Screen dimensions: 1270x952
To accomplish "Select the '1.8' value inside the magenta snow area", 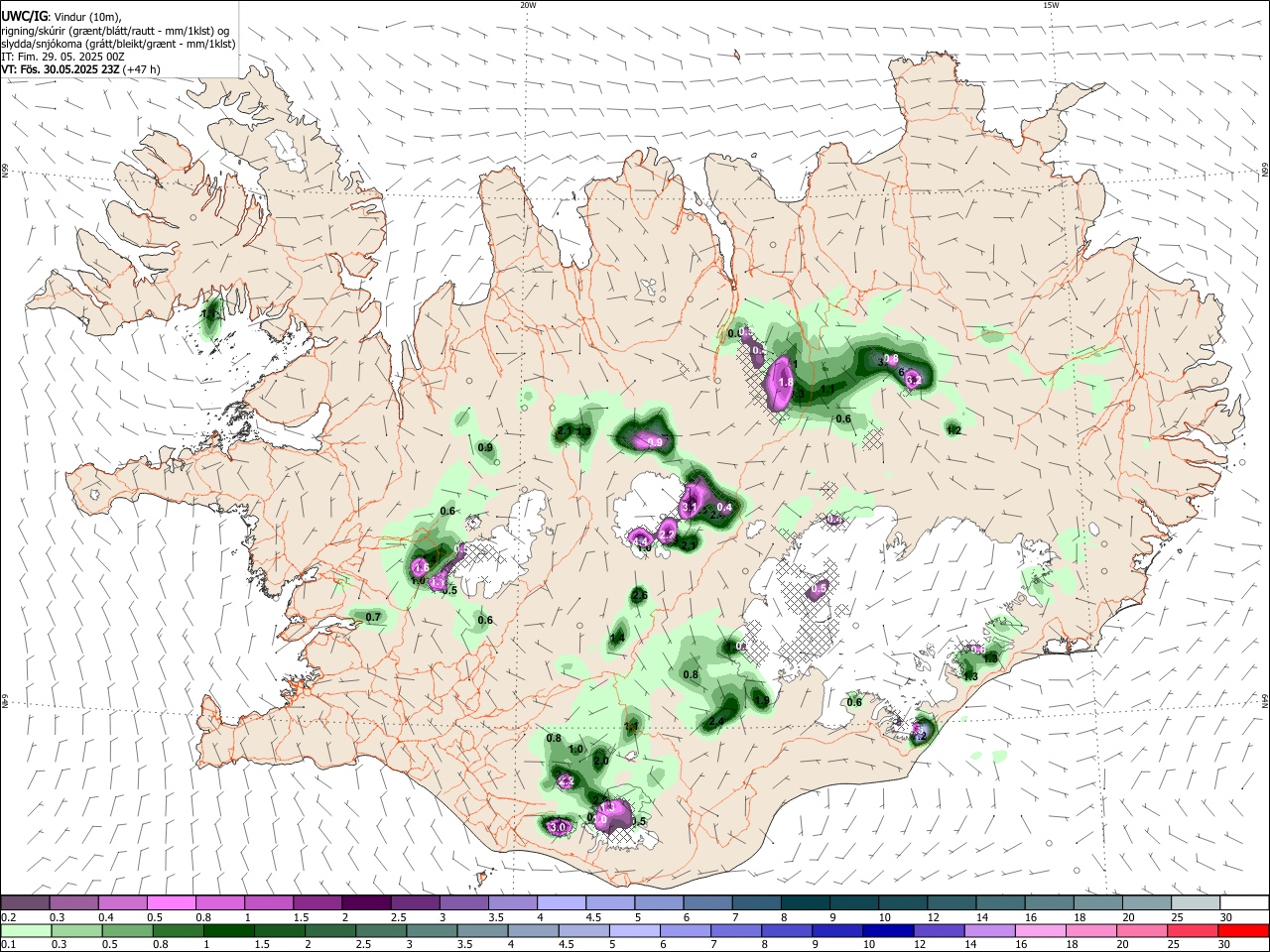I will point(786,382).
